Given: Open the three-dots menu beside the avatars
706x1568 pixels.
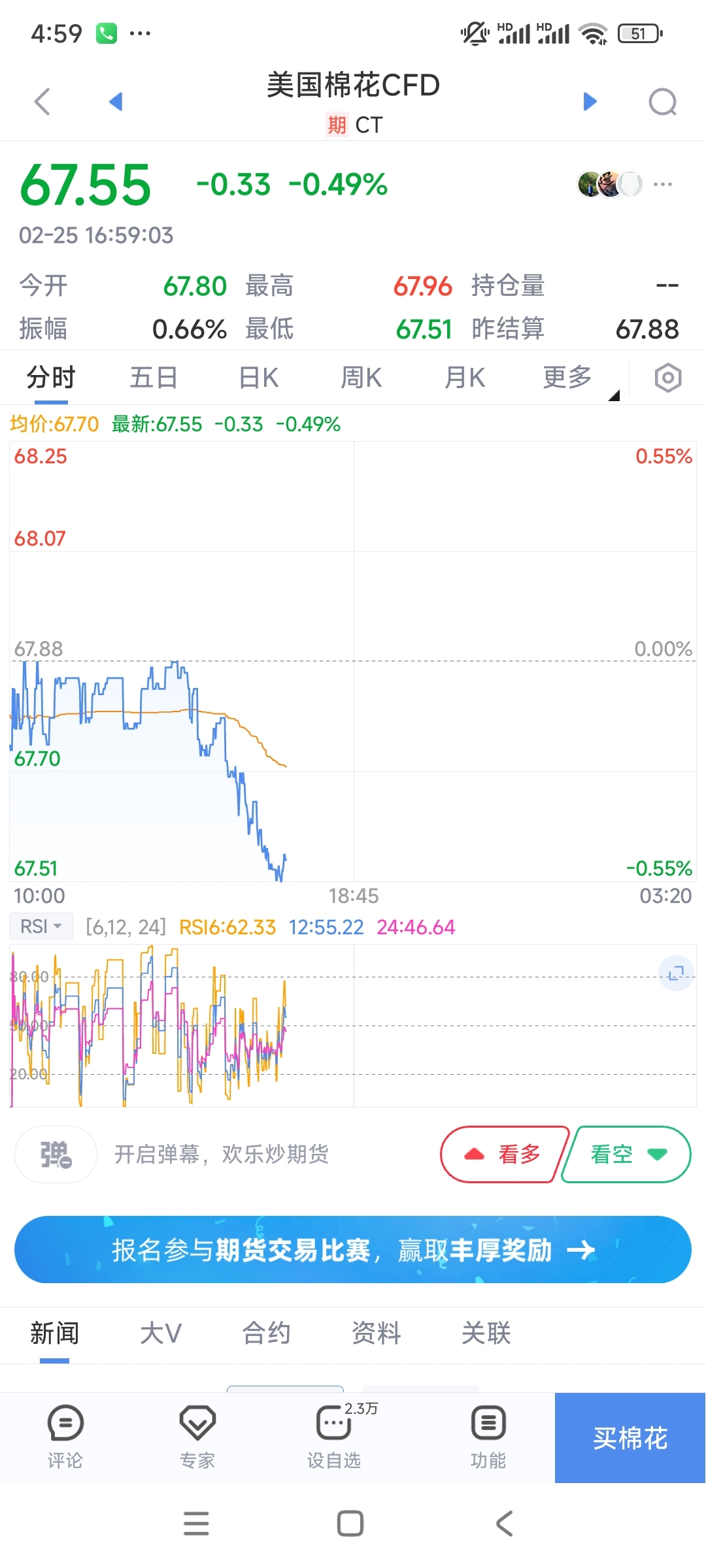Looking at the screenshot, I should pos(662,184).
